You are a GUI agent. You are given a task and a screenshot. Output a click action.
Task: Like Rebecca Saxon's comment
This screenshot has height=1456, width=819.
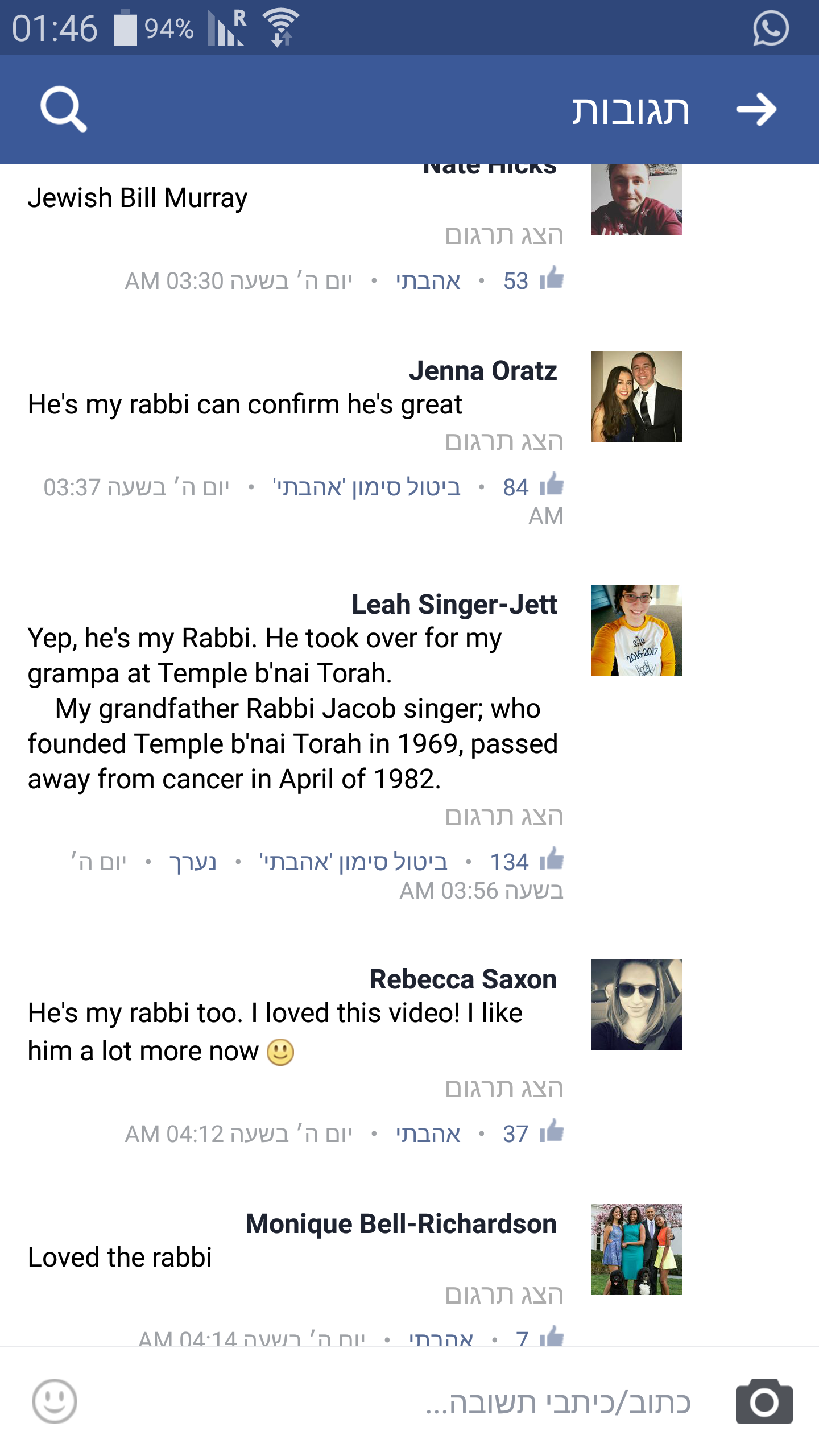pyautogui.click(x=428, y=1134)
